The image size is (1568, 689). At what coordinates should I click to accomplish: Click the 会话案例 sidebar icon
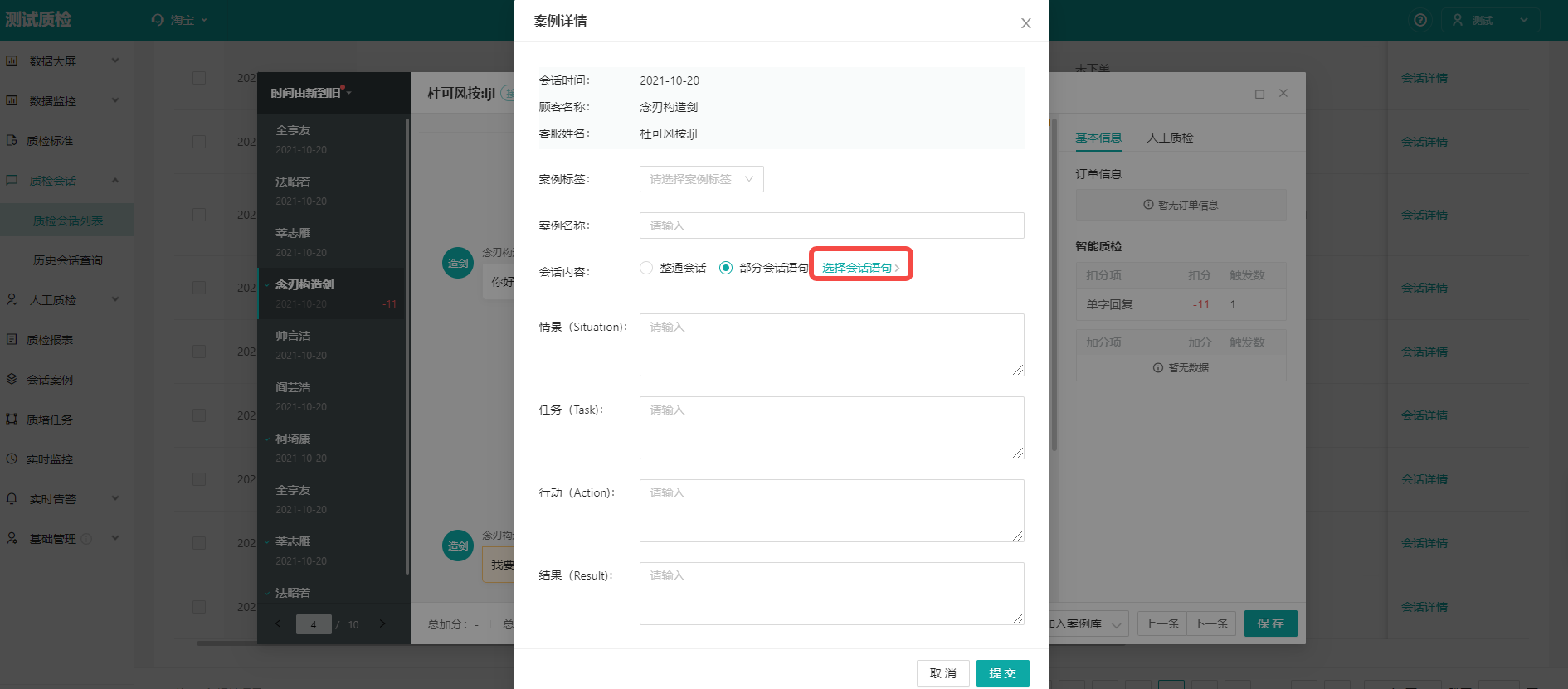tap(12, 379)
